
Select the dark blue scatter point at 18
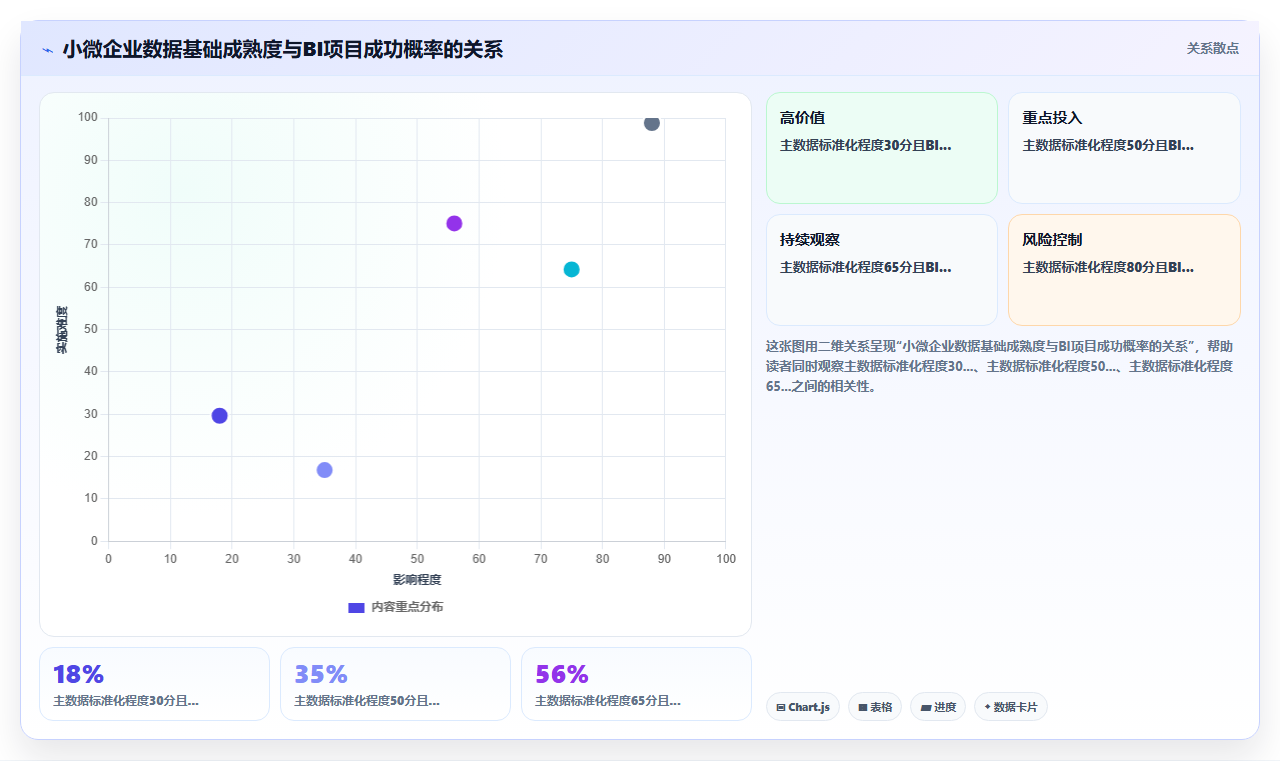[220, 416]
